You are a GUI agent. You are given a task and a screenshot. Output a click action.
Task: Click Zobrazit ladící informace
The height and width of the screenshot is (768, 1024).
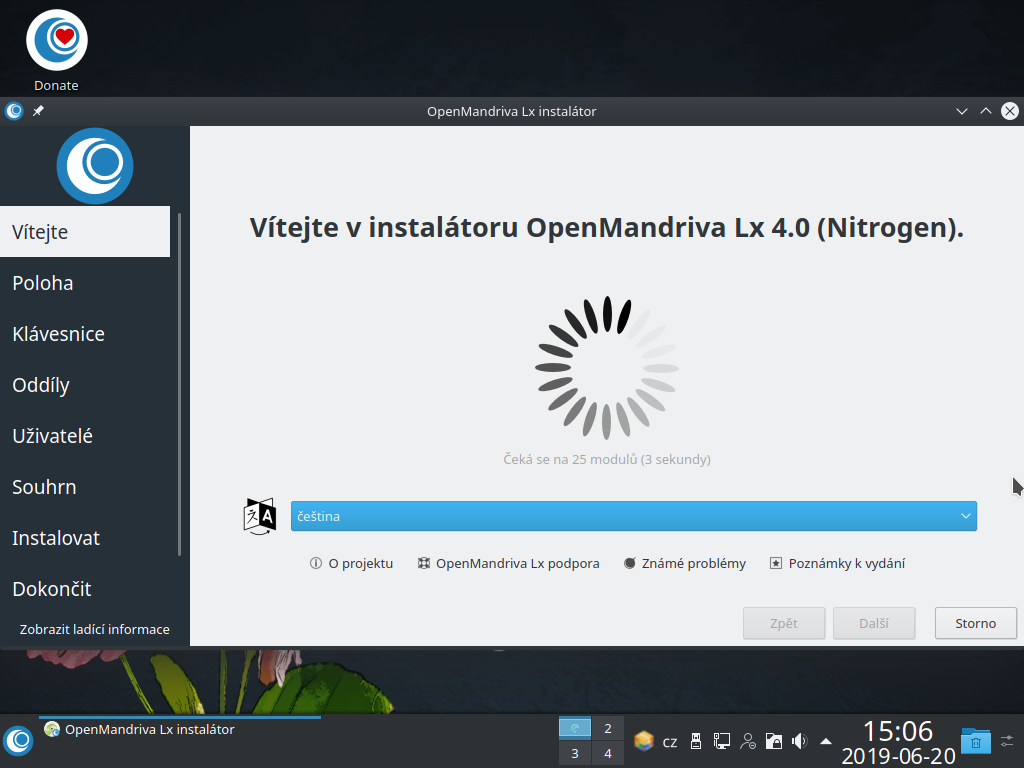click(x=94, y=629)
